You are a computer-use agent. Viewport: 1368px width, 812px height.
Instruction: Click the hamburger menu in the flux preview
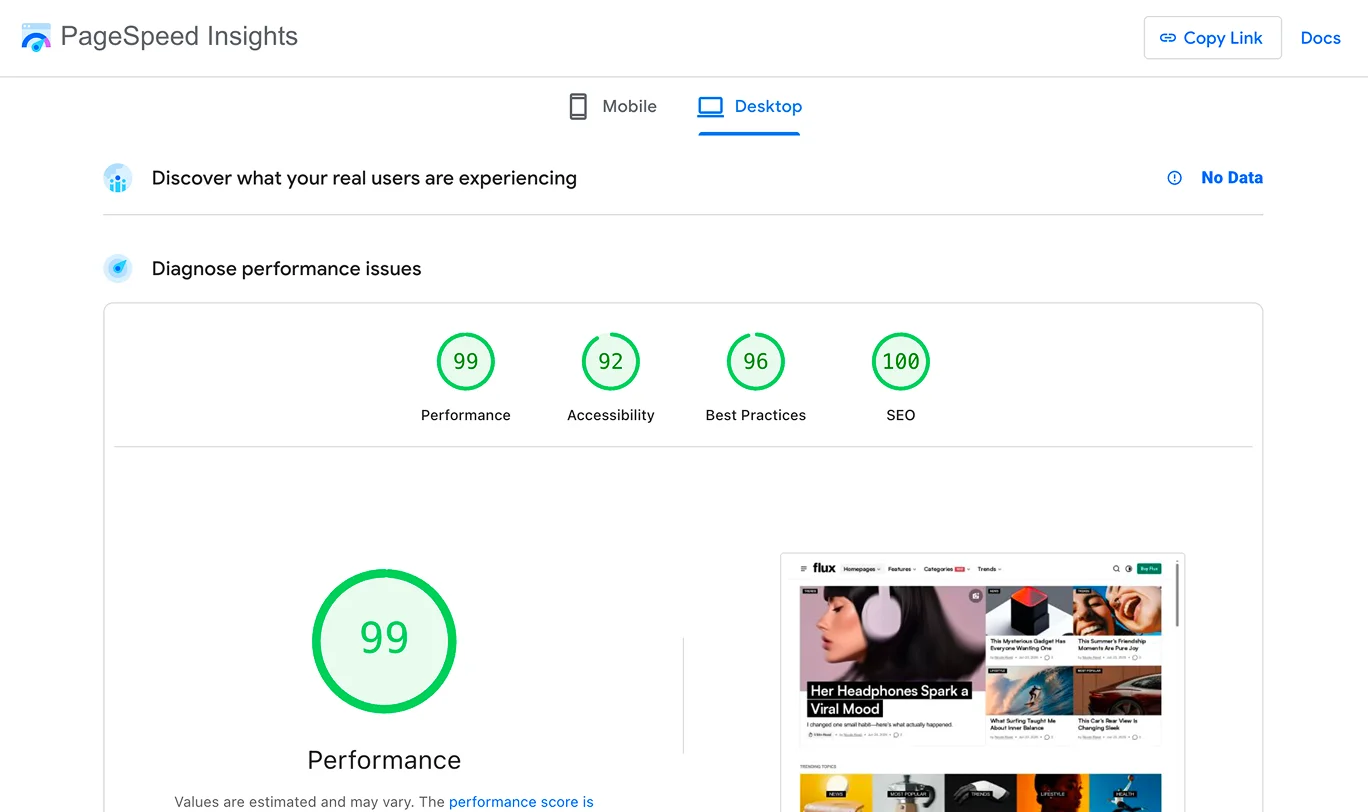tap(803, 569)
